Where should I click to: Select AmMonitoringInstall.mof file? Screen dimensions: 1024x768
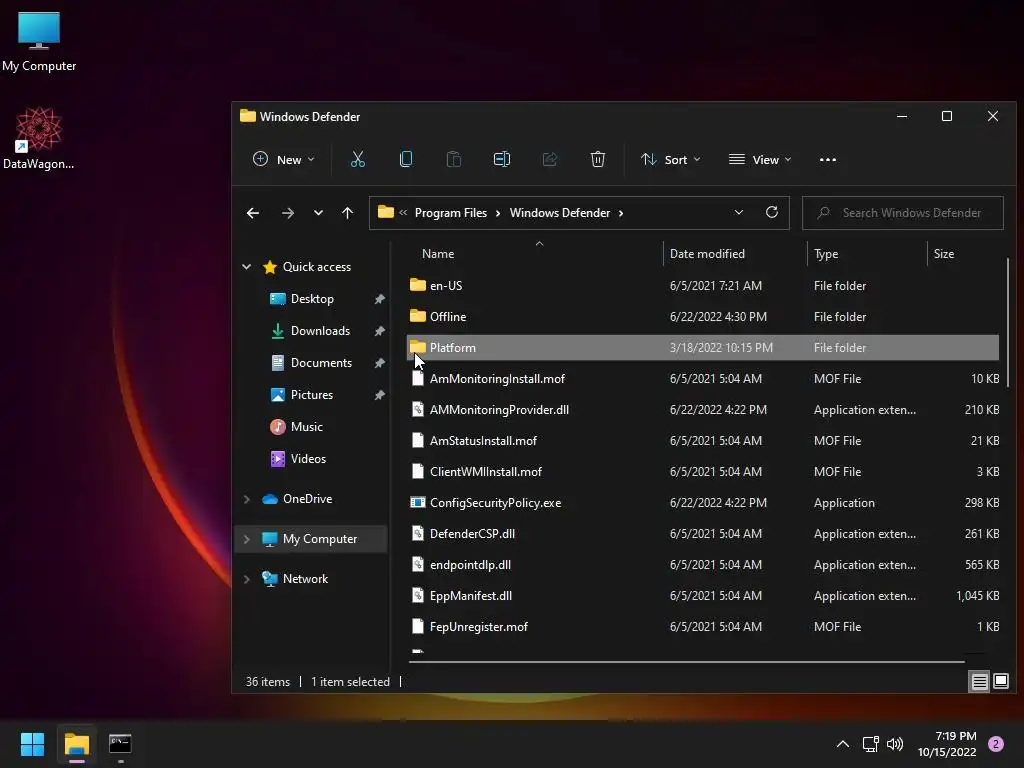tap(703, 379)
